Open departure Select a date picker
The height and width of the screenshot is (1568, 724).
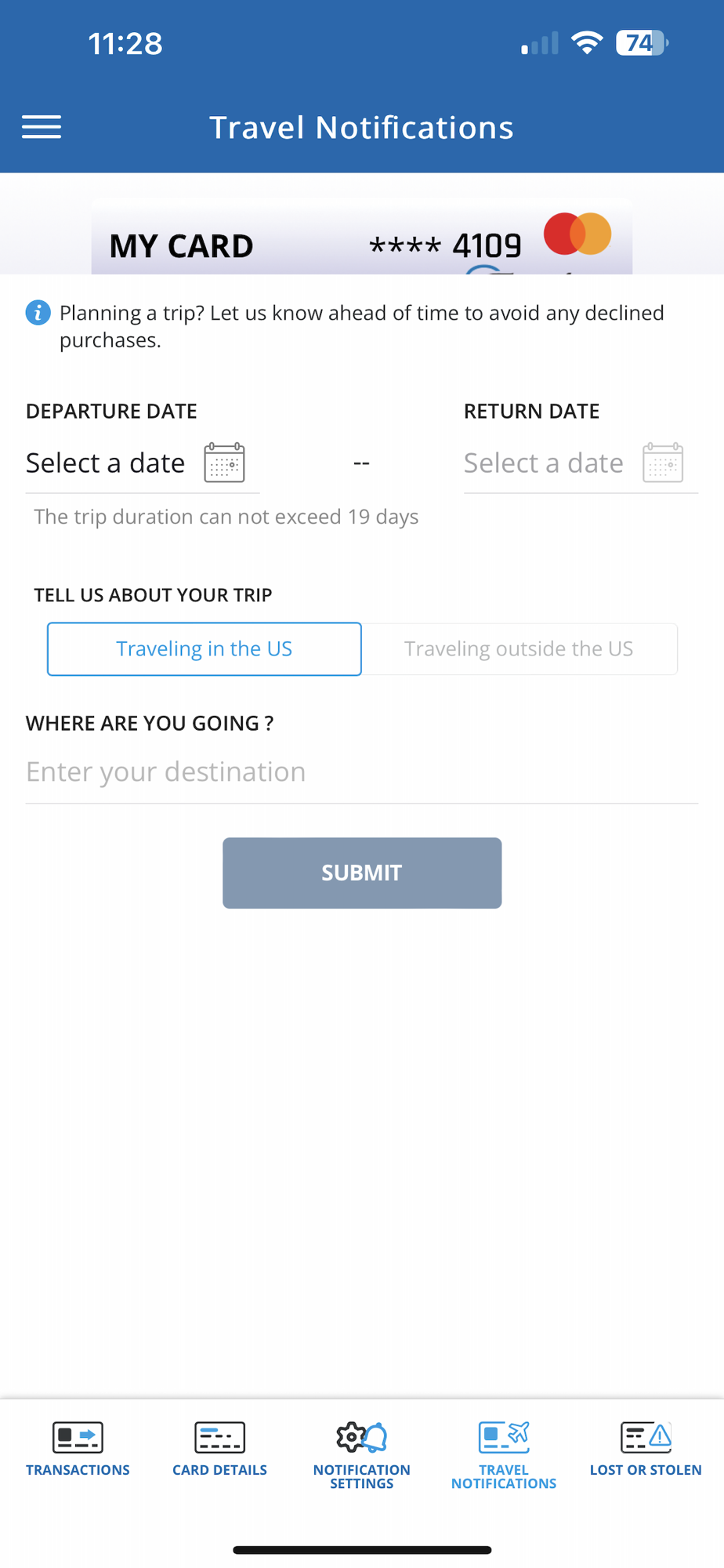coord(105,463)
